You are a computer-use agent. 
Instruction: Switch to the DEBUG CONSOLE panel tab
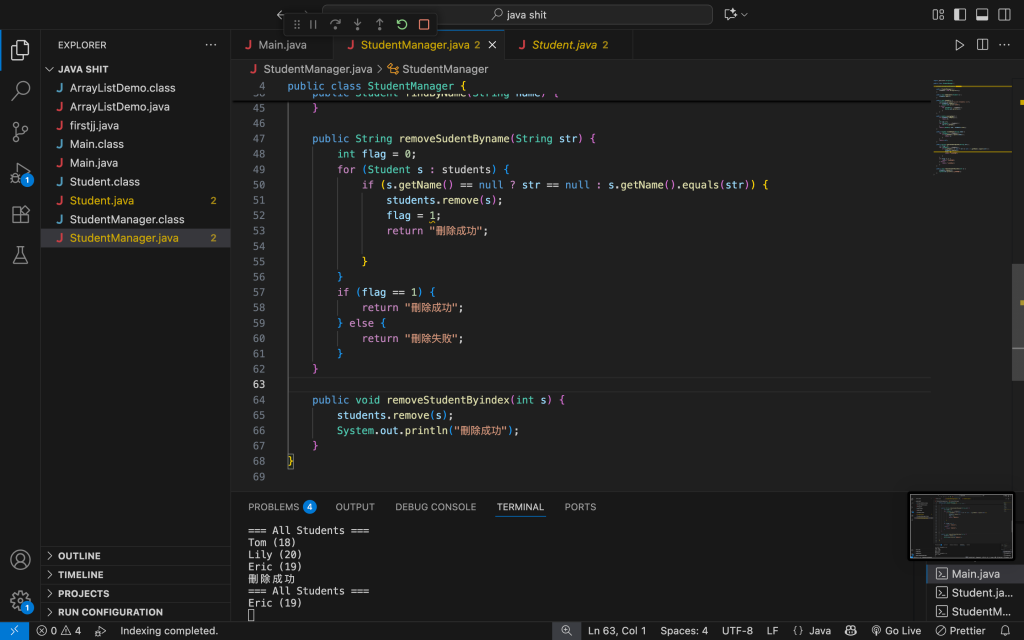pyautogui.click(x=435, y=507)
